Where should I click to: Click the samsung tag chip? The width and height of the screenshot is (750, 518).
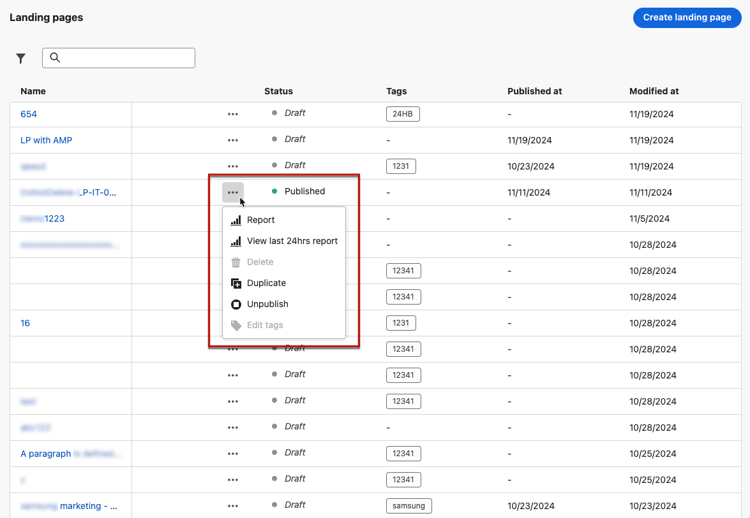point(408,506)
